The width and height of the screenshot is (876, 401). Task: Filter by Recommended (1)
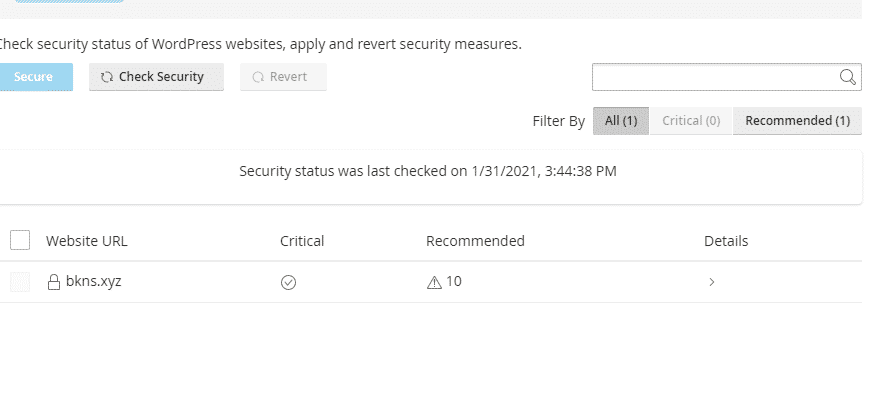click(x=797, y=121)
